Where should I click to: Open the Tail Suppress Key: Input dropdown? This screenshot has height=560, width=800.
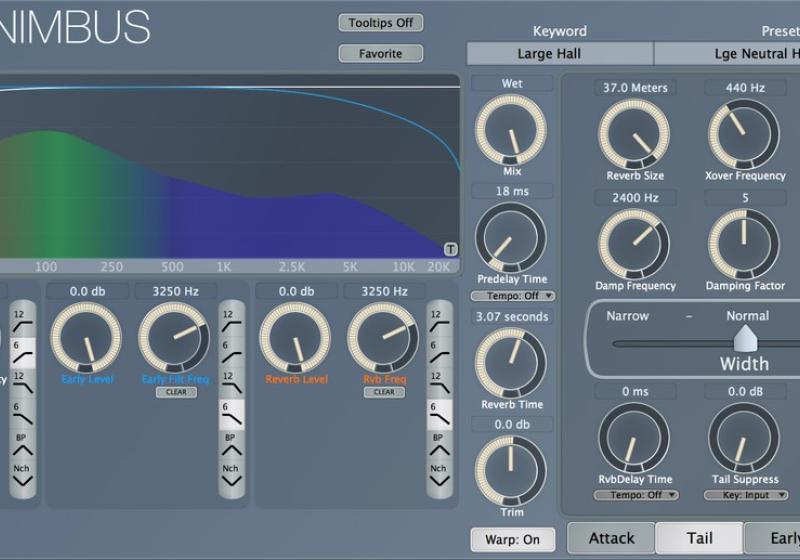click(744, 495)
